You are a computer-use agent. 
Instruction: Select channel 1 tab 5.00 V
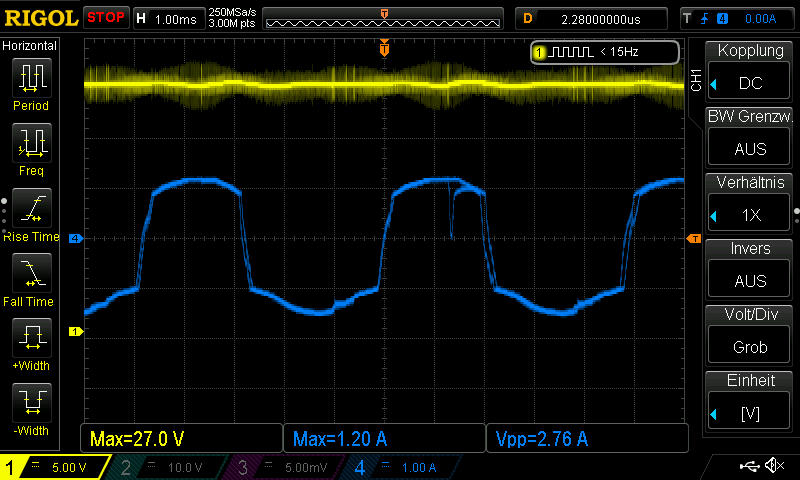pyautogui.click(x=55, y=467)
